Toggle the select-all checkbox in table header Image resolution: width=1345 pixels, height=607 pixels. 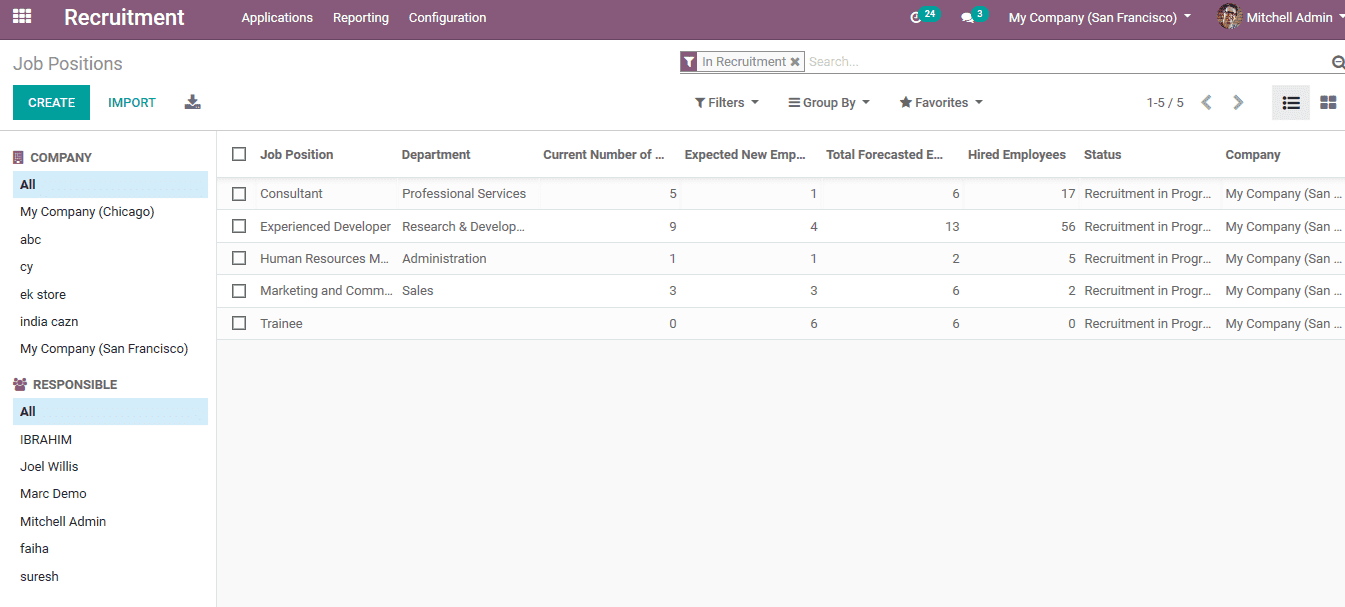tap(239, 154)
